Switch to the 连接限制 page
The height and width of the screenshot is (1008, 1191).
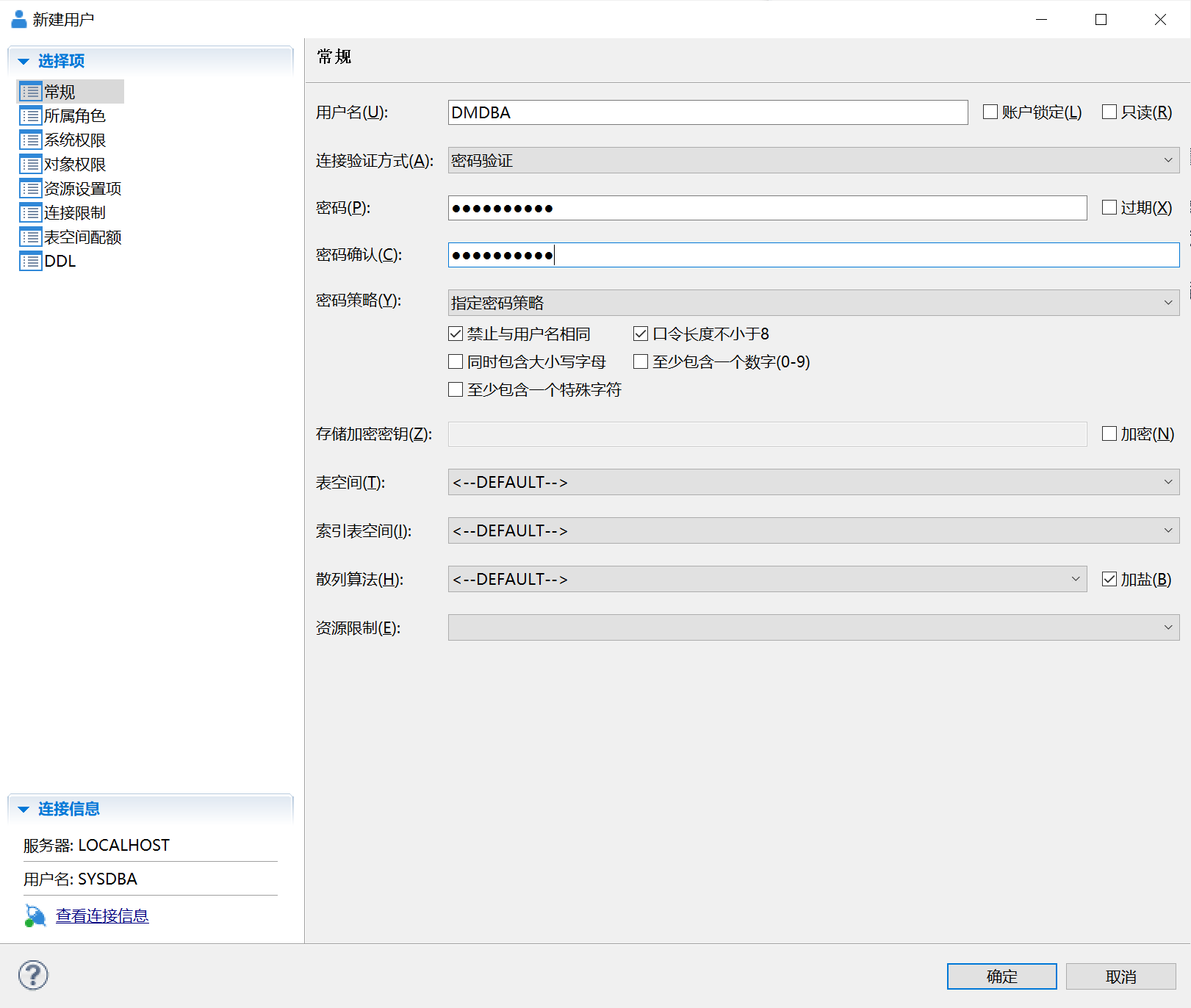75,213
